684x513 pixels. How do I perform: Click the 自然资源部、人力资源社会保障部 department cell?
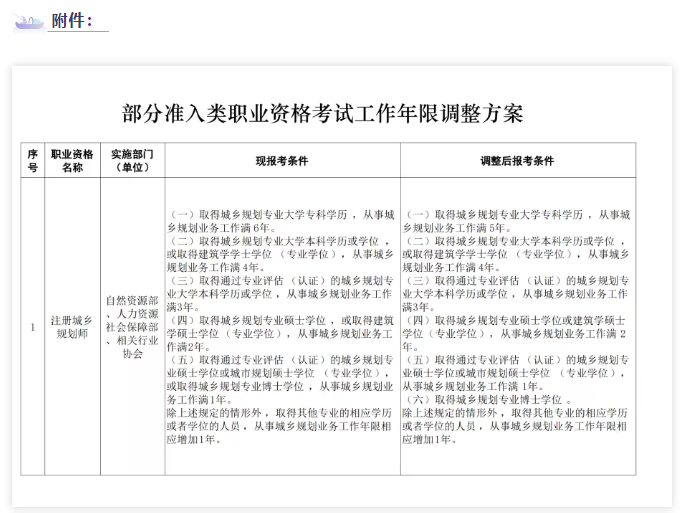[132, 327]
